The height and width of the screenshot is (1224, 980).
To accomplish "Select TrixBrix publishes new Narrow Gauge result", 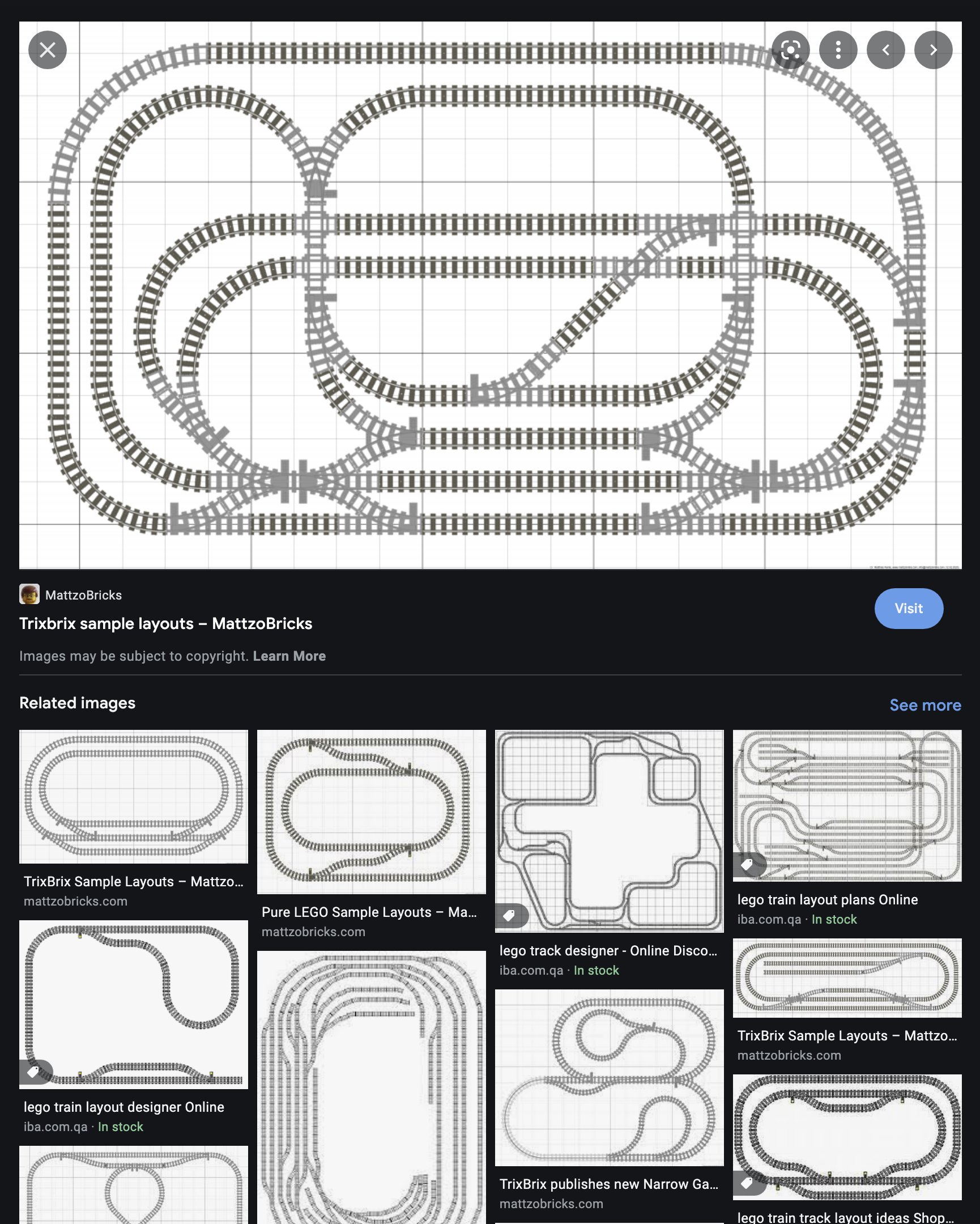I will click(x=609, y=1184).
